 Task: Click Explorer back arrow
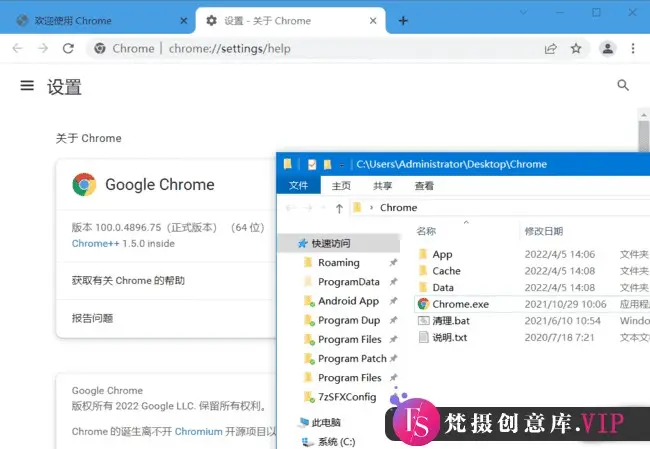(291, 208)
